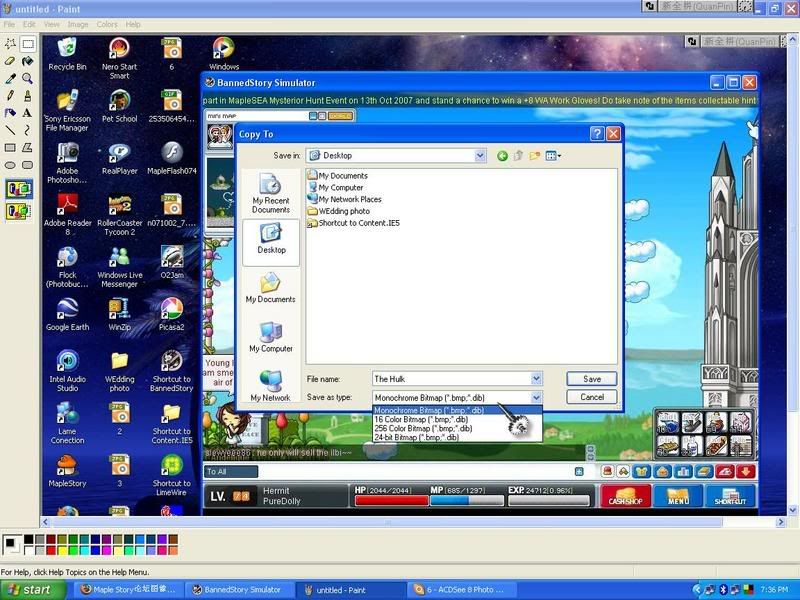
Task: Click the Google Earth desktop icon
Action: pyautogui.click(x=67, y=314)
